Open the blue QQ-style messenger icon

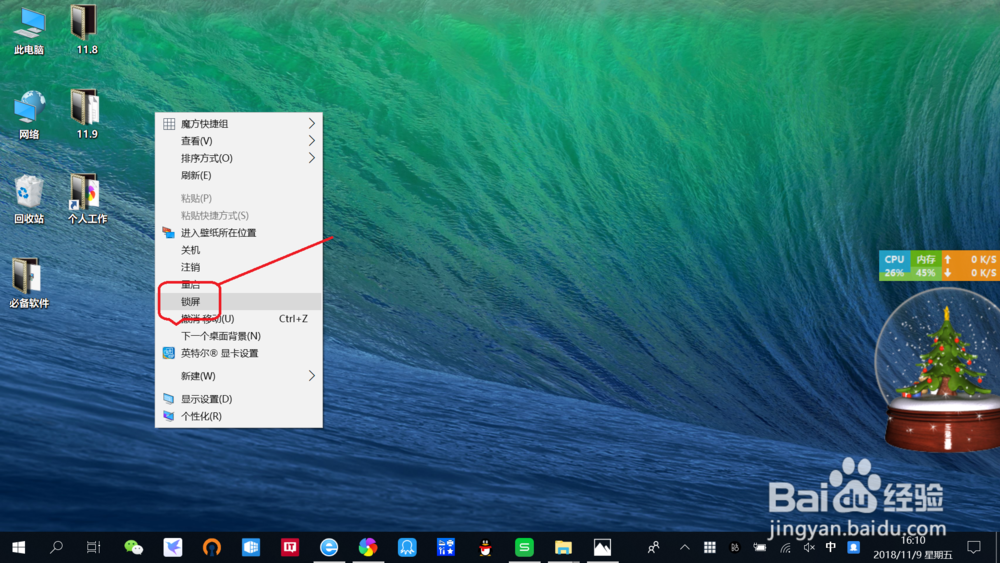407,547
